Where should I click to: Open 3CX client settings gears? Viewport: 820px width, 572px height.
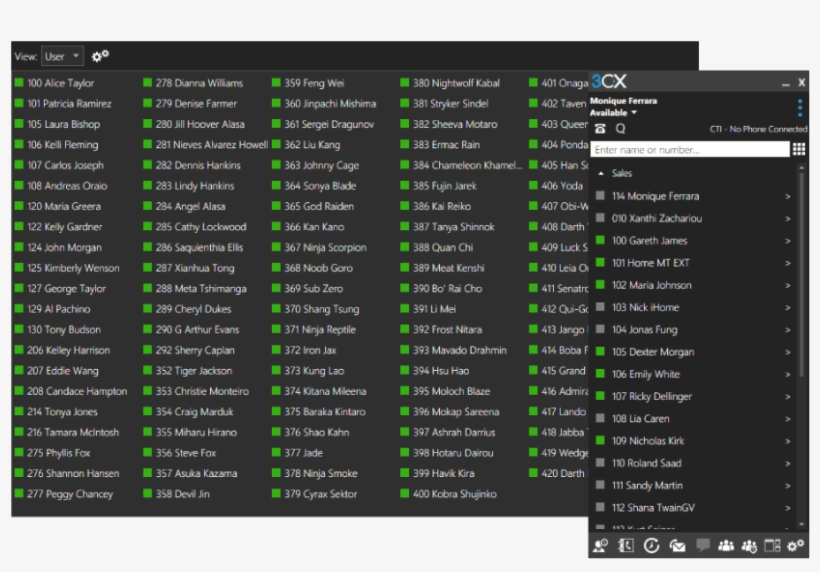click(795, 546)
